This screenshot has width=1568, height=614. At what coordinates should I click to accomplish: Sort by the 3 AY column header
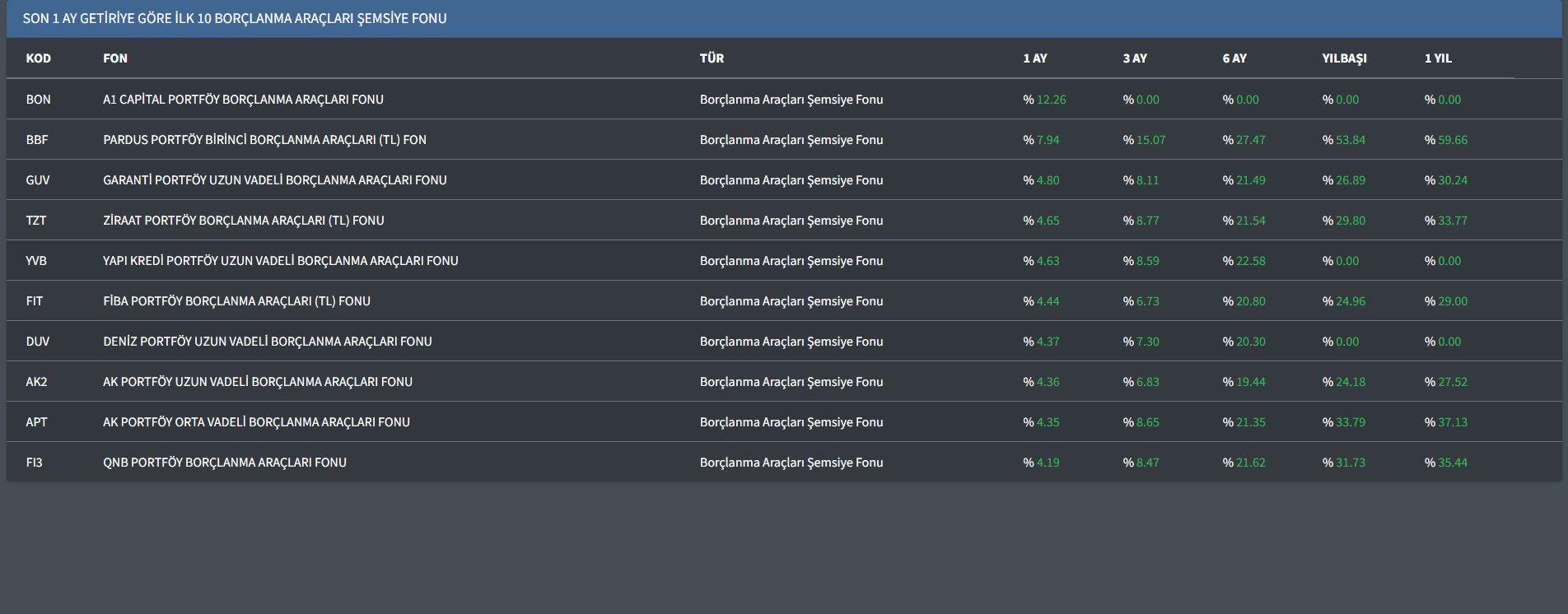1134,58
